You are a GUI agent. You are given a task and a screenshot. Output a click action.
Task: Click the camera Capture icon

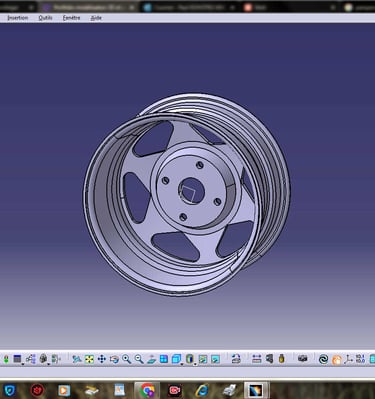302,359
